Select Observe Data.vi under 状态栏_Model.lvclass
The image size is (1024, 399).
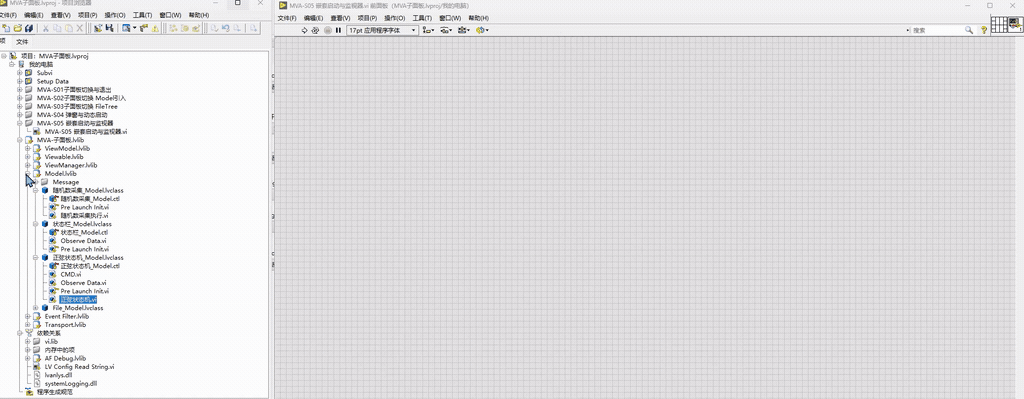tap(83, 240)
